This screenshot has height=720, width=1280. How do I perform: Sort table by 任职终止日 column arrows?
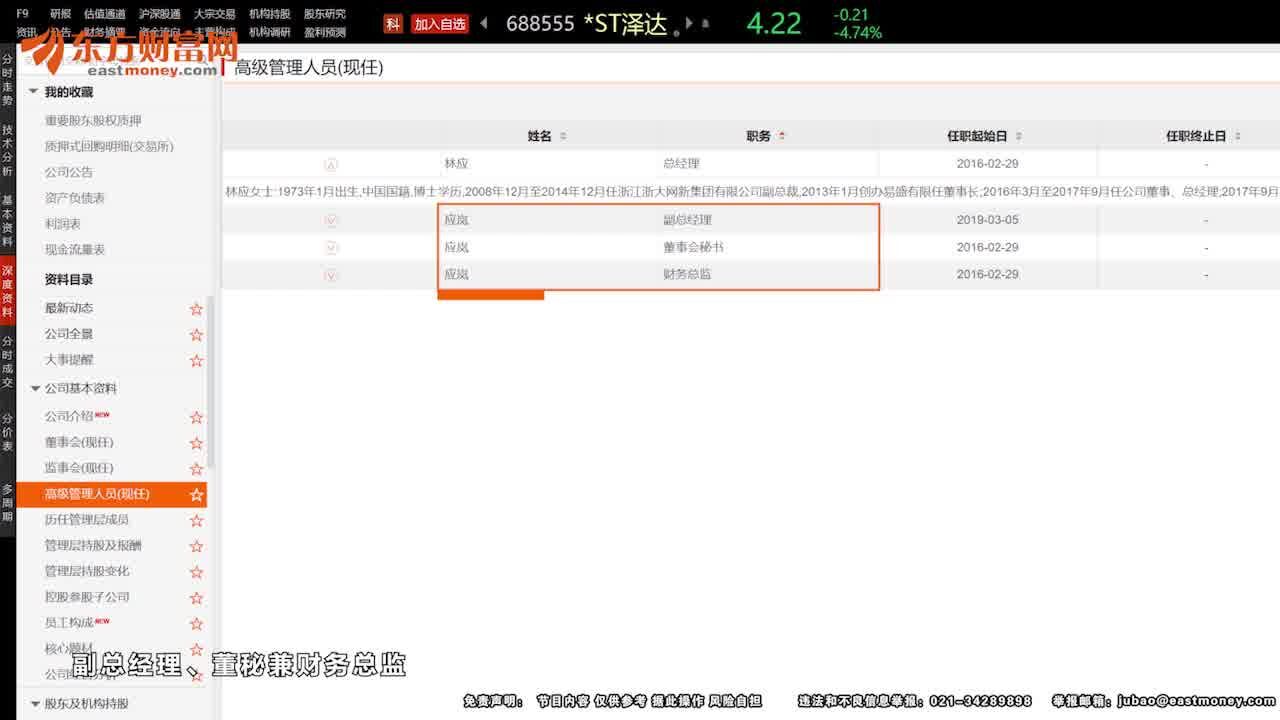pos(1237,136)
